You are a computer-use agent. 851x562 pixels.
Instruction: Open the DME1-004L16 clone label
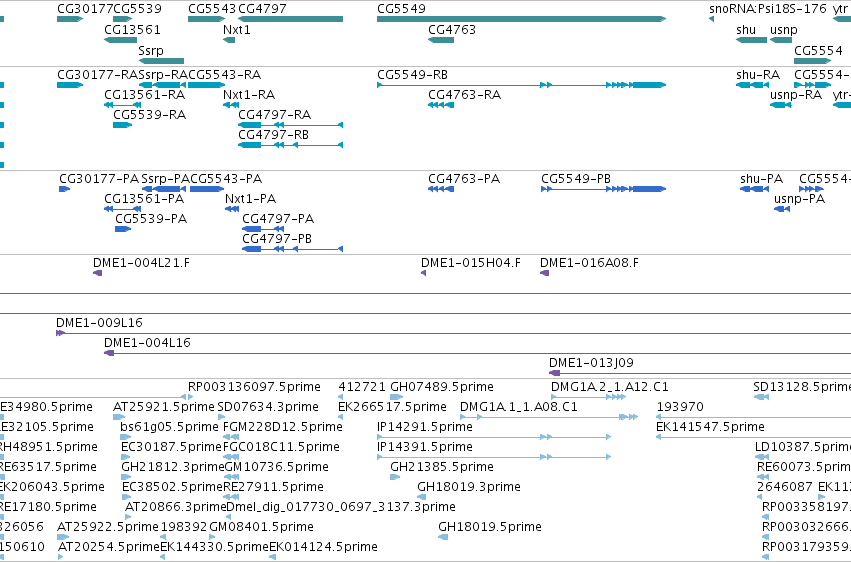pos(148,342)
